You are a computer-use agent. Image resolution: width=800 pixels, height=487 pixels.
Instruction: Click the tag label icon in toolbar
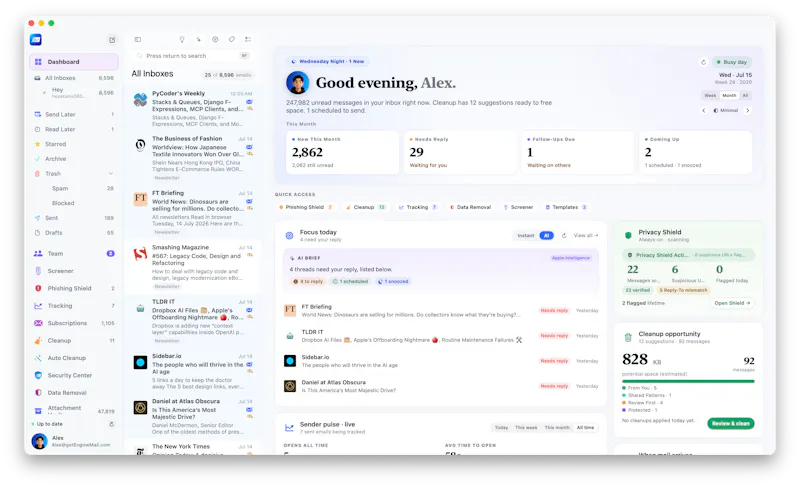(x=232, y=39)
